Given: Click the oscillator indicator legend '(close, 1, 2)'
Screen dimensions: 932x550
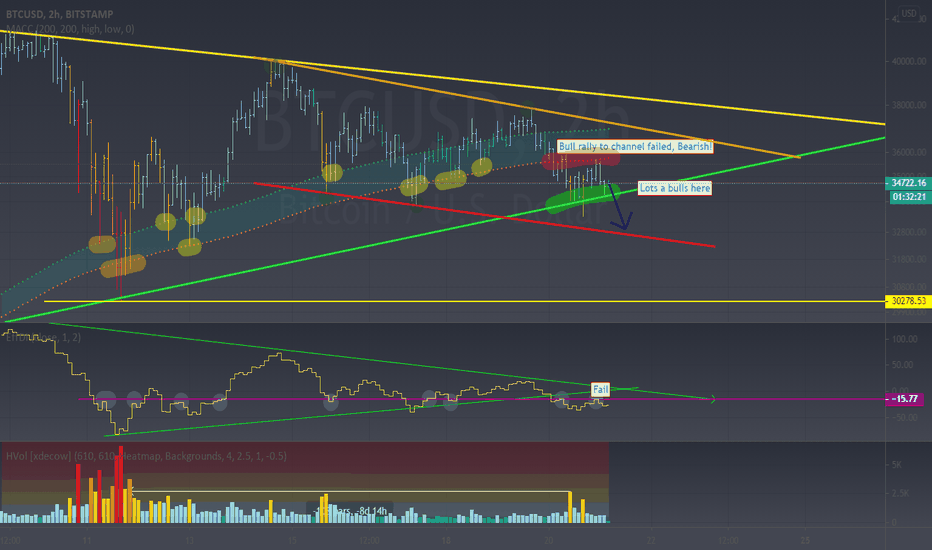Looking at the screenshot, I should pyautogui.click(x=43, y=337).
